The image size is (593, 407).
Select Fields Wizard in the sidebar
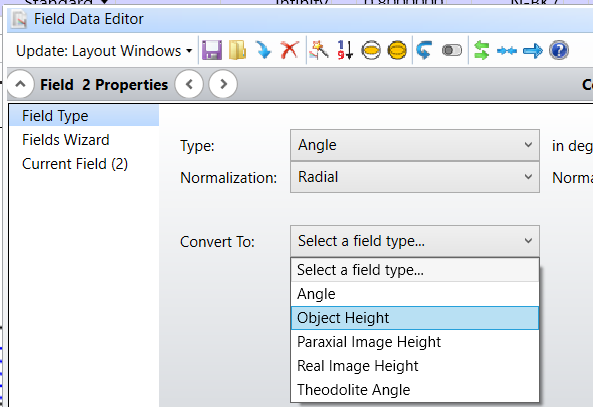[x=66, y=140]
